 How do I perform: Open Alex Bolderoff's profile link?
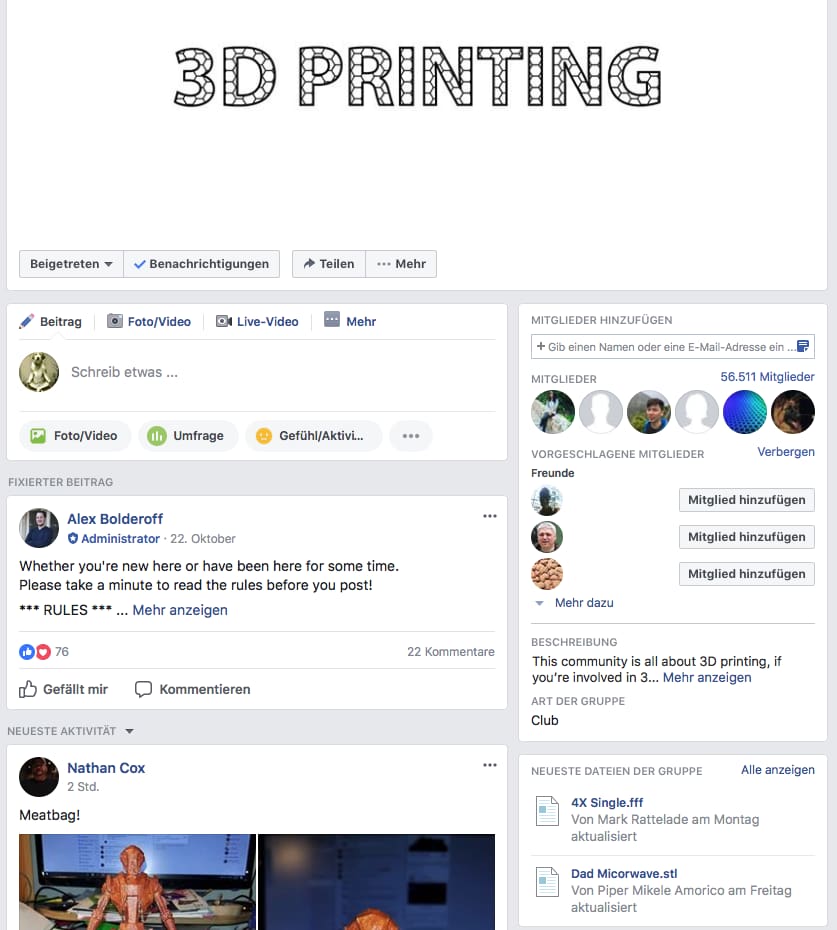[x=115, y=519]
